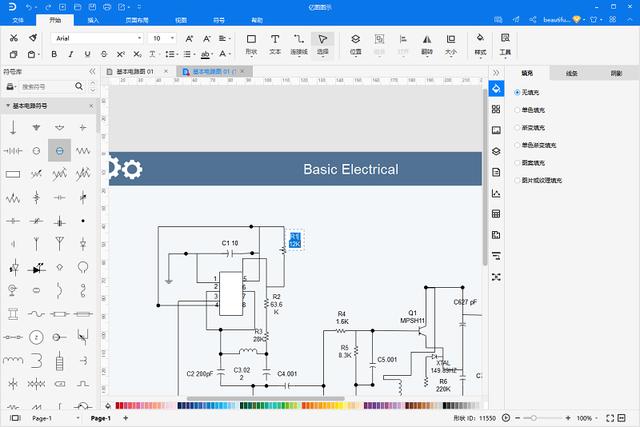Click the Print icon in the title bar
Image resolution: width=640 pixels, height=427 pixels.
[107, 7]
